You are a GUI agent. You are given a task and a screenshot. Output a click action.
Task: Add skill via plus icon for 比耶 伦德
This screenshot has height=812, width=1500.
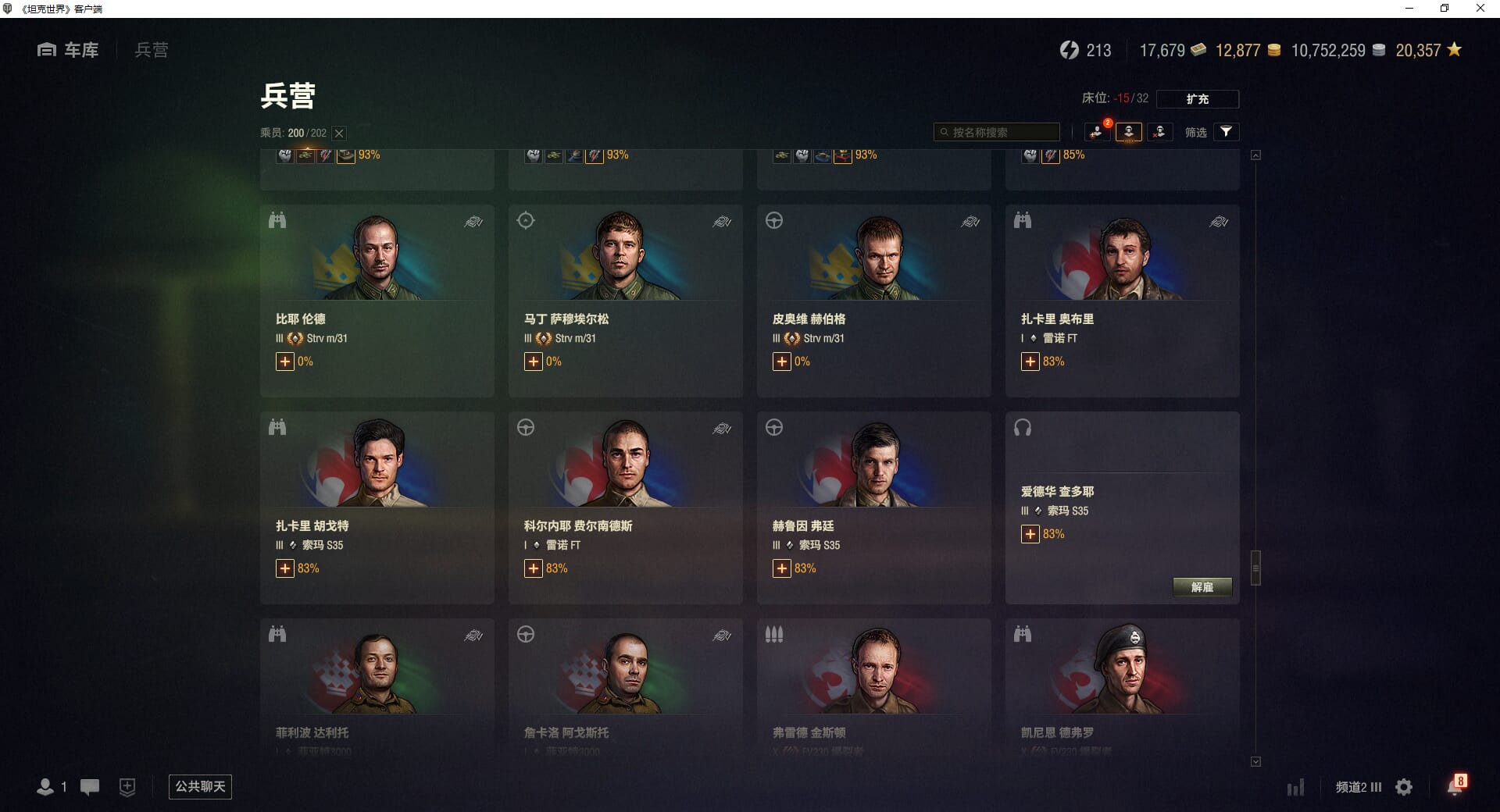click(x=284, y=361)
